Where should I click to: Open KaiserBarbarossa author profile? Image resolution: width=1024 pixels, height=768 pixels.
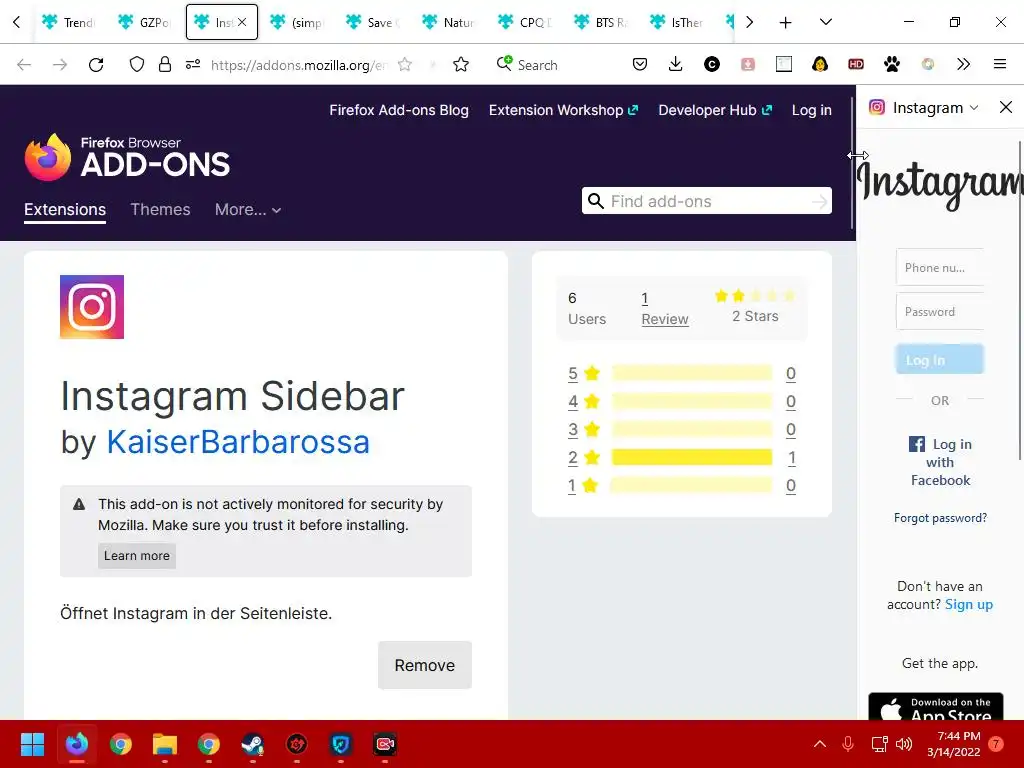click(x=238, y=442)
